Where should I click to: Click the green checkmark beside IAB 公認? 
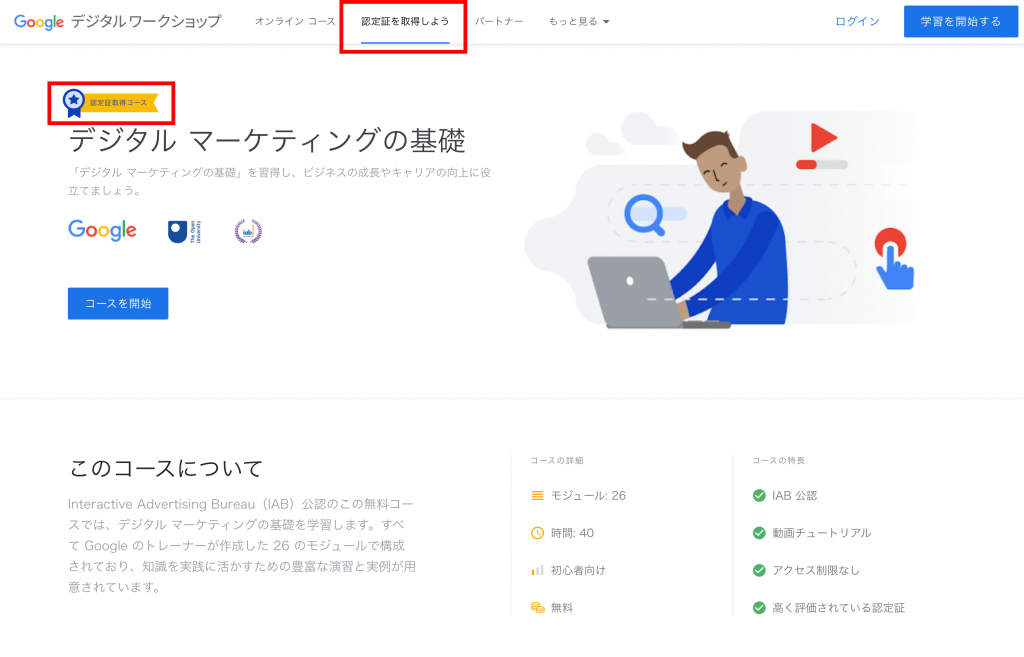tap(759, 495)
